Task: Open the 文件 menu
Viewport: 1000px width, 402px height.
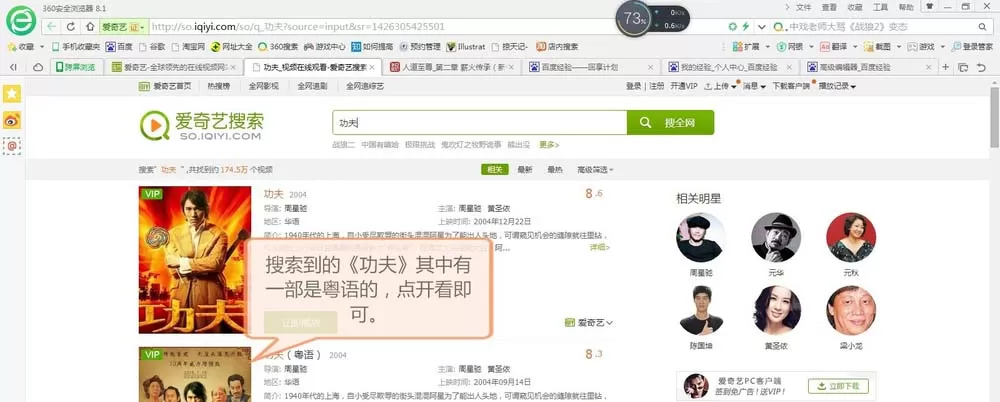Action: [x=804, y=7]
